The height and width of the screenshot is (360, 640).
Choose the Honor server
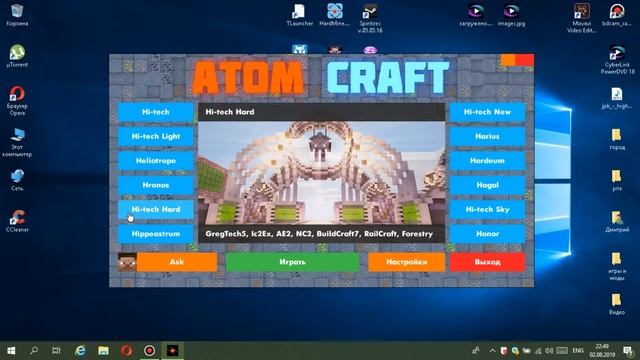coord(487,234)
